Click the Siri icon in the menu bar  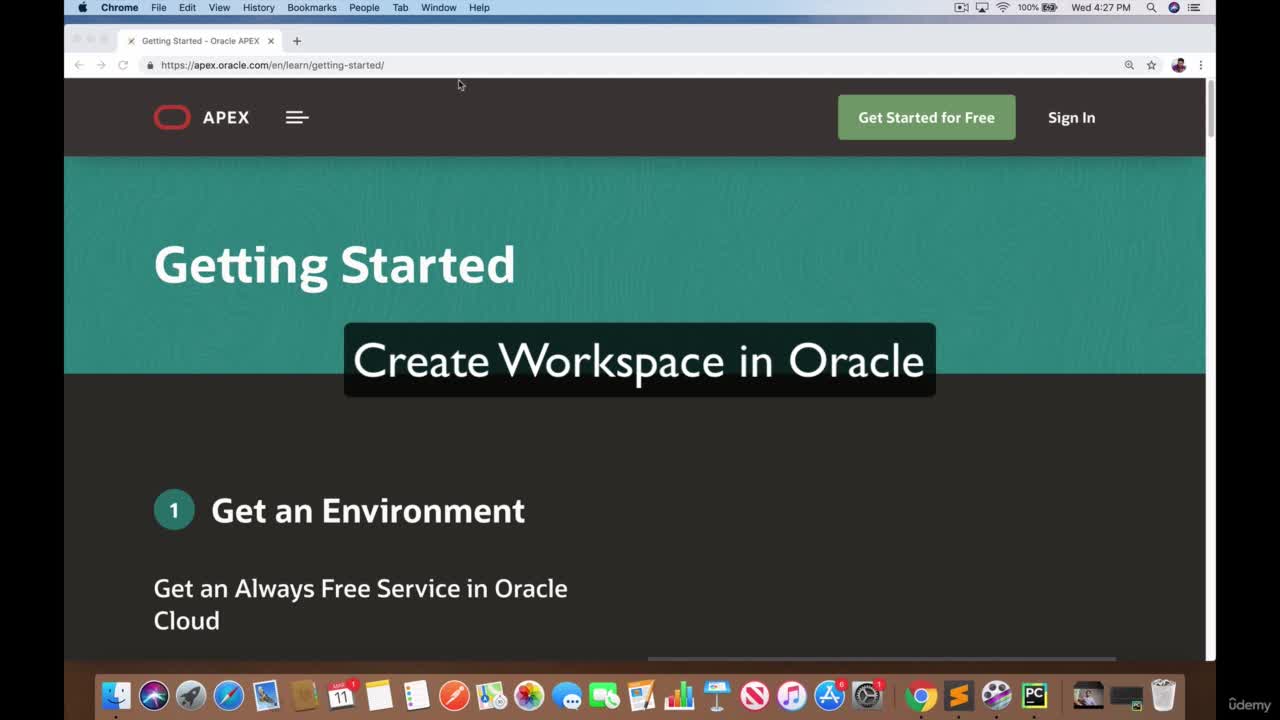click(1174, 7)
